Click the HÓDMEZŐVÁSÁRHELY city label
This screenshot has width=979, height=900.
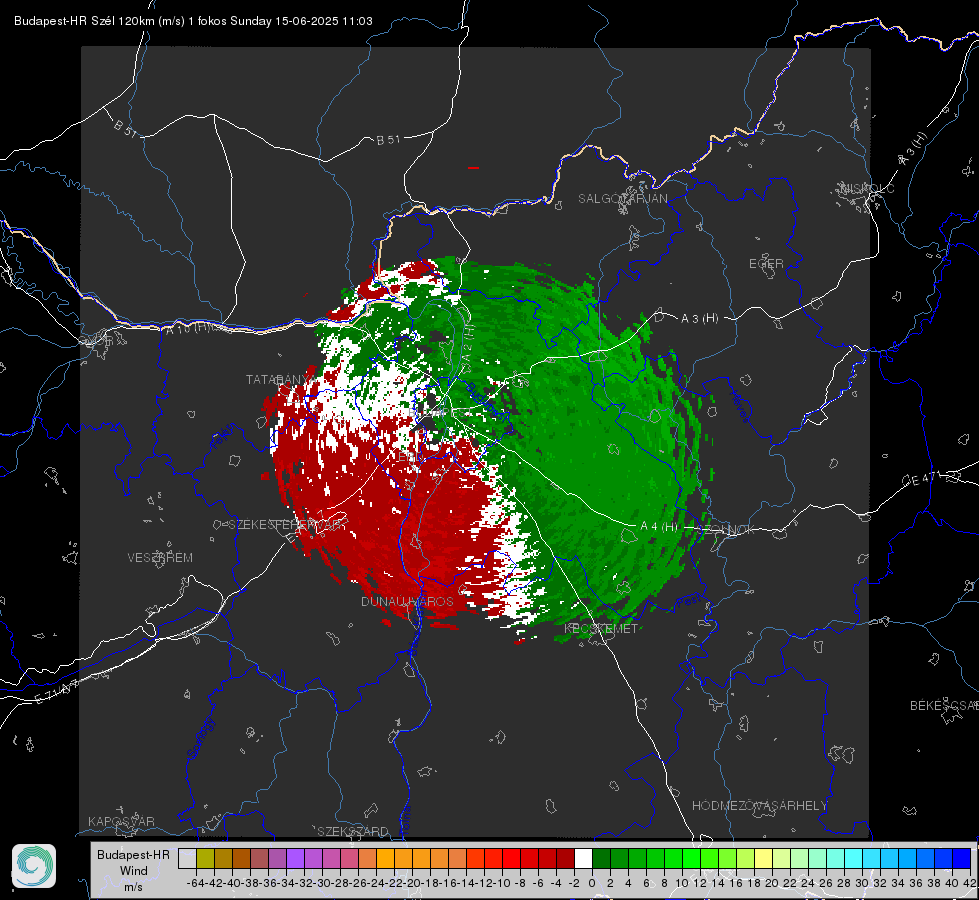coord(760,806)
